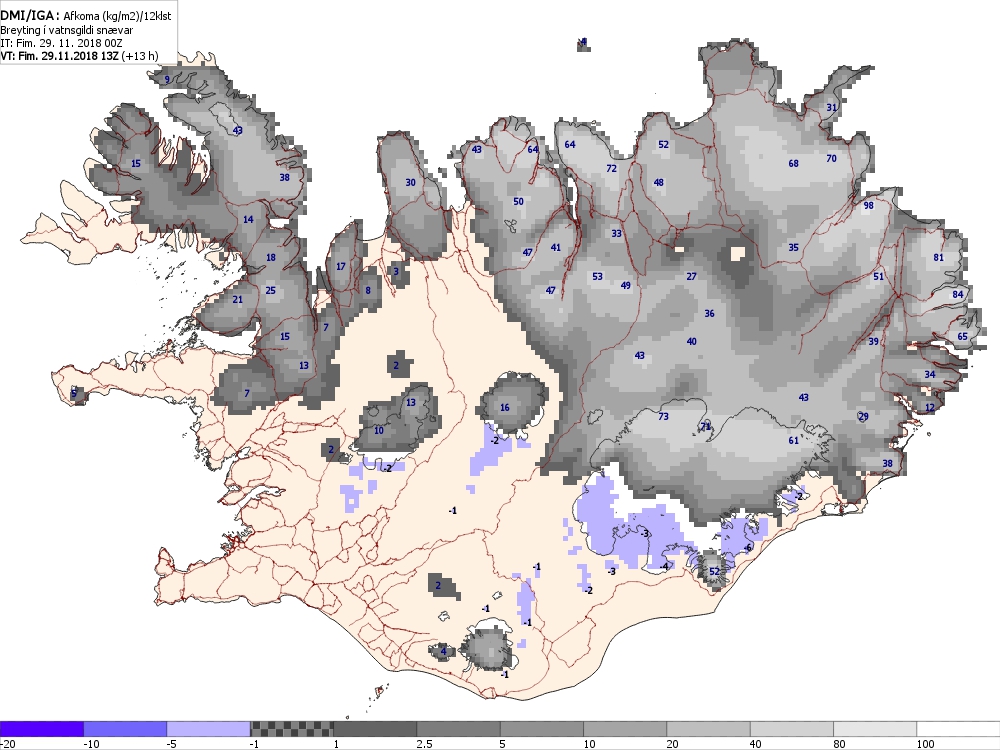
Task: Click the map value 70
Action: (x=831, y=158)
